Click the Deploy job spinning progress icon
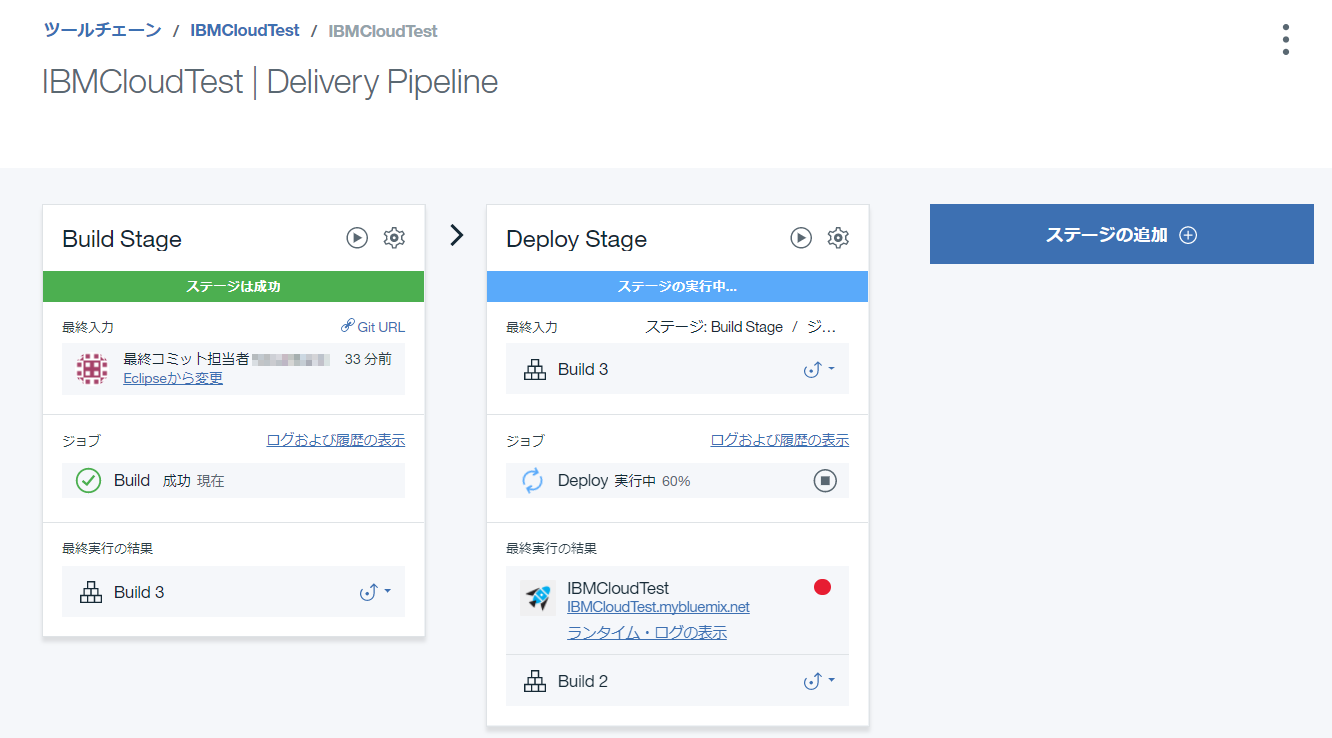1332x738 pixels. (533, 481)
